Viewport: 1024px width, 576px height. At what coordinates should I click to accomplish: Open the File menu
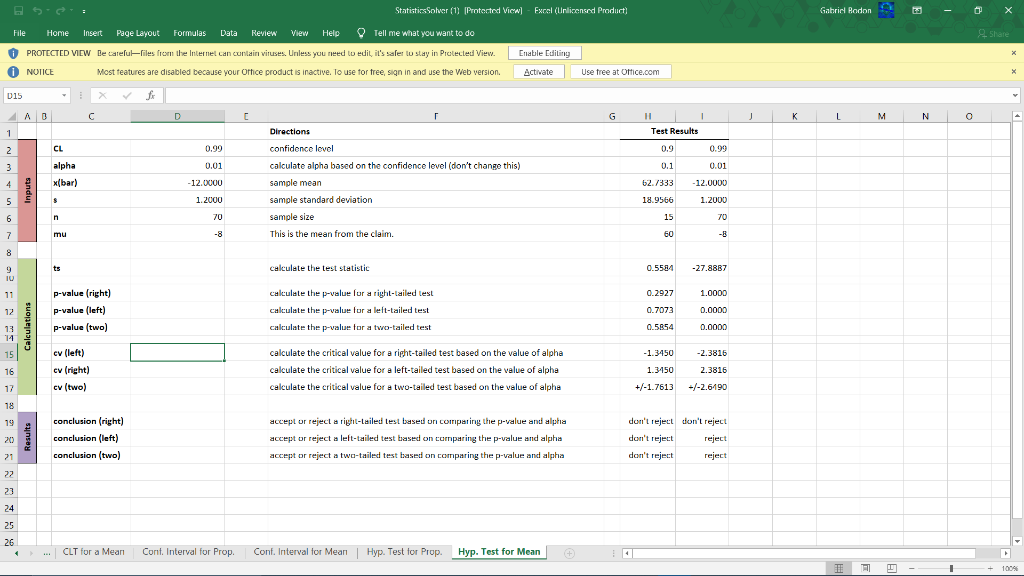(x=20, y=33)
